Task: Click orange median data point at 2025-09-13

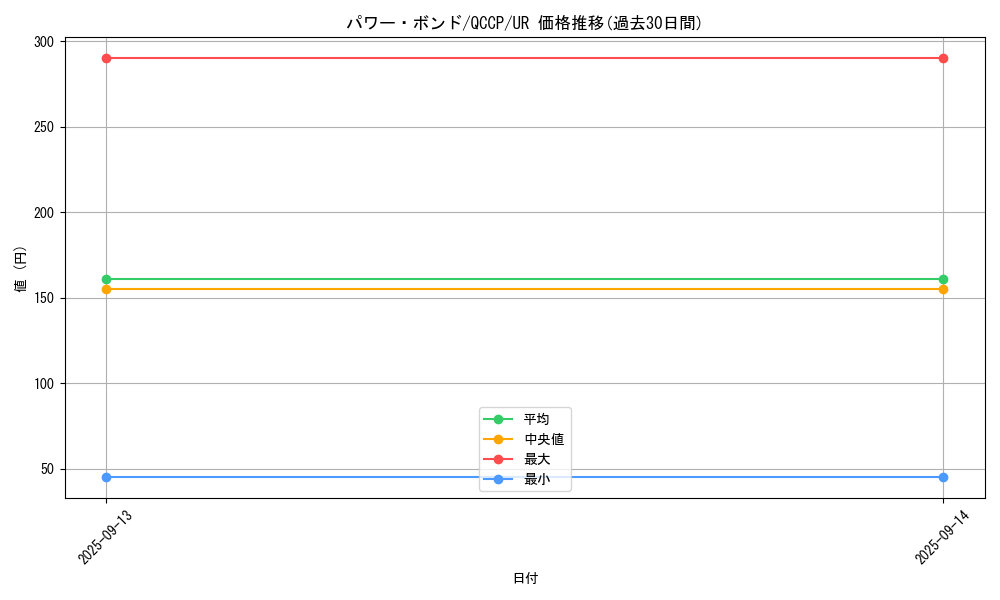Action: coord(107,289)
